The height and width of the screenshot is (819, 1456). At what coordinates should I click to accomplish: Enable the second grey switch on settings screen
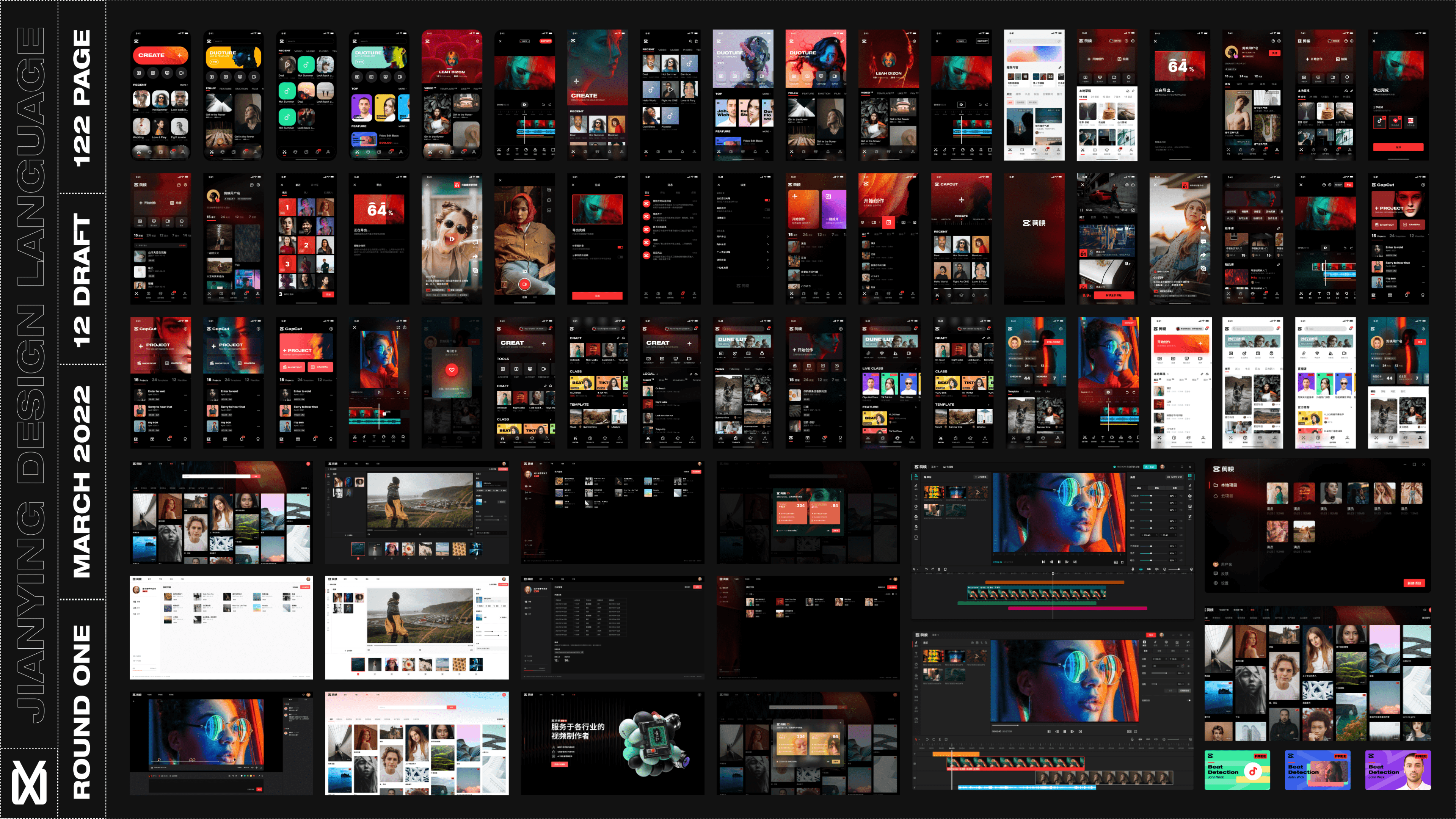coord(767,209)
